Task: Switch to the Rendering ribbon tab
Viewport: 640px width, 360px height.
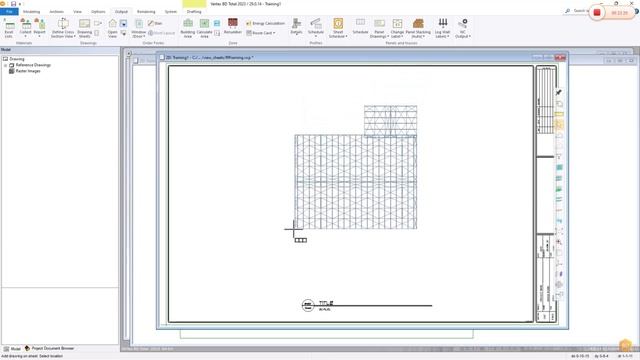Action: pyautogui.click(x=146, y=11)
